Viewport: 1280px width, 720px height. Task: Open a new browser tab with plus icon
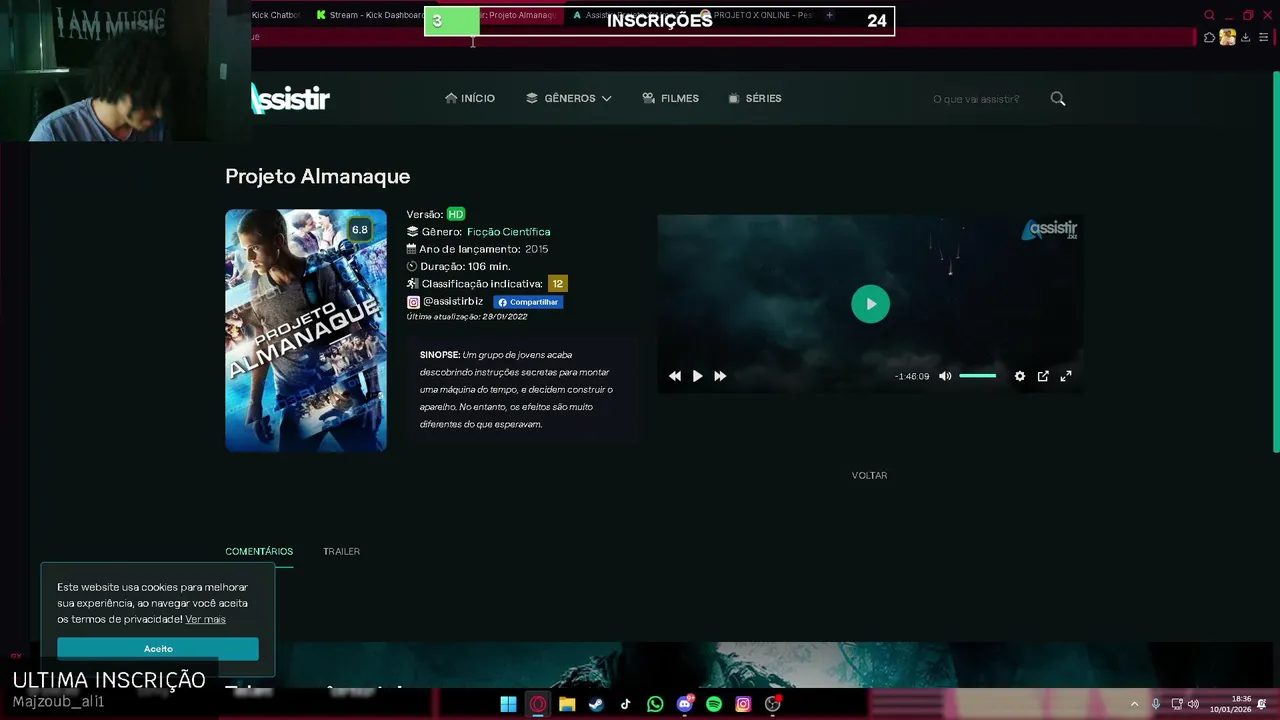[x=829, y=15]
